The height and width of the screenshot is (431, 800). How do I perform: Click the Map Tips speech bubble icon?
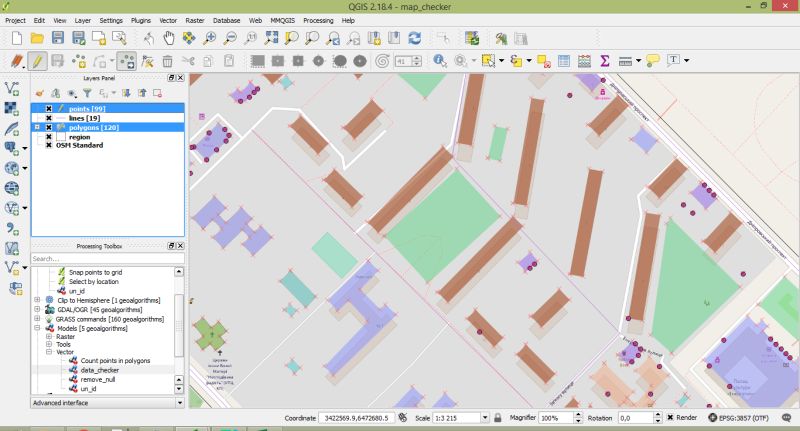point(653,61)
